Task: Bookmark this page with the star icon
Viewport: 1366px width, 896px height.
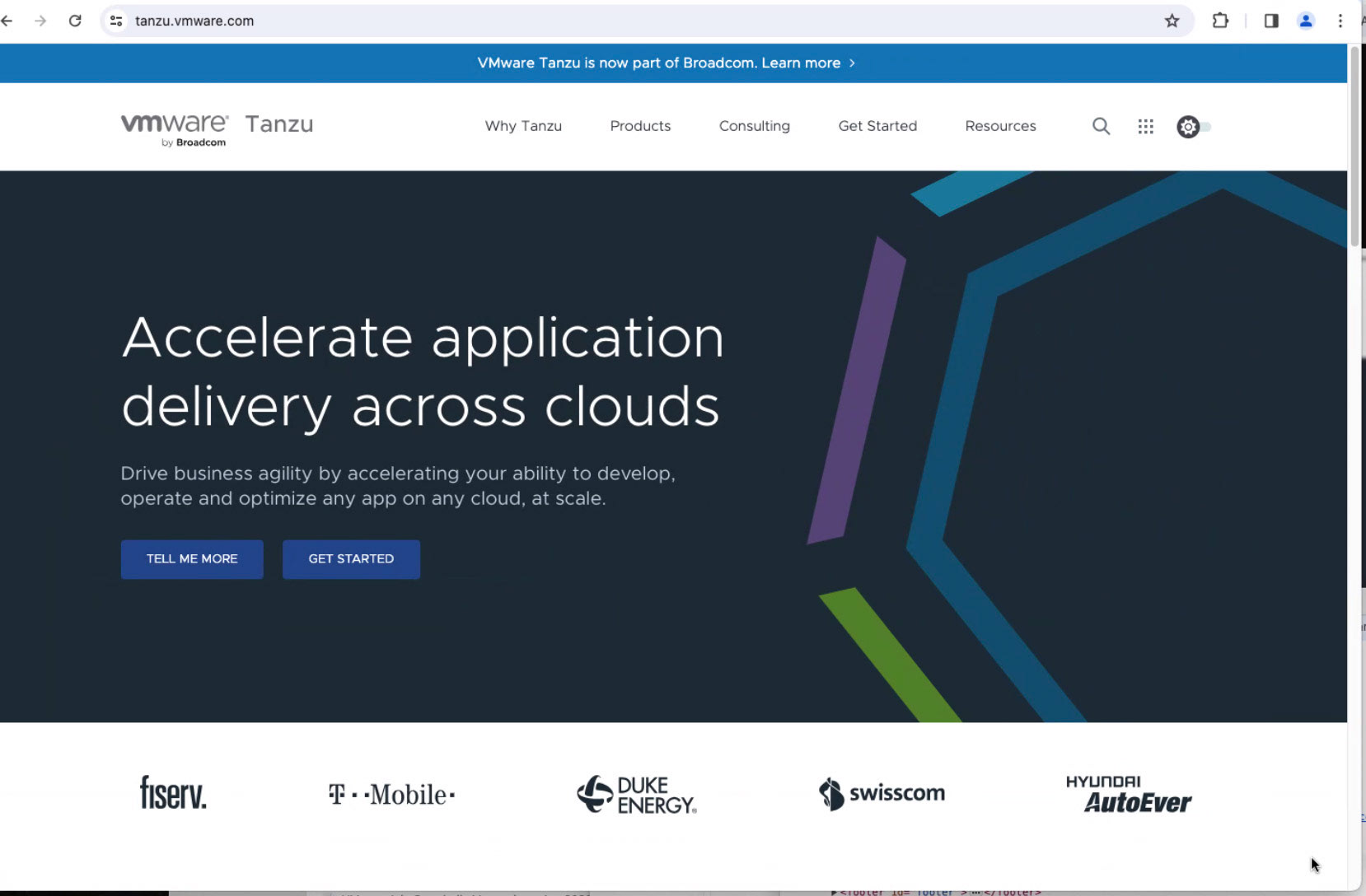Action: [1172, 21]
